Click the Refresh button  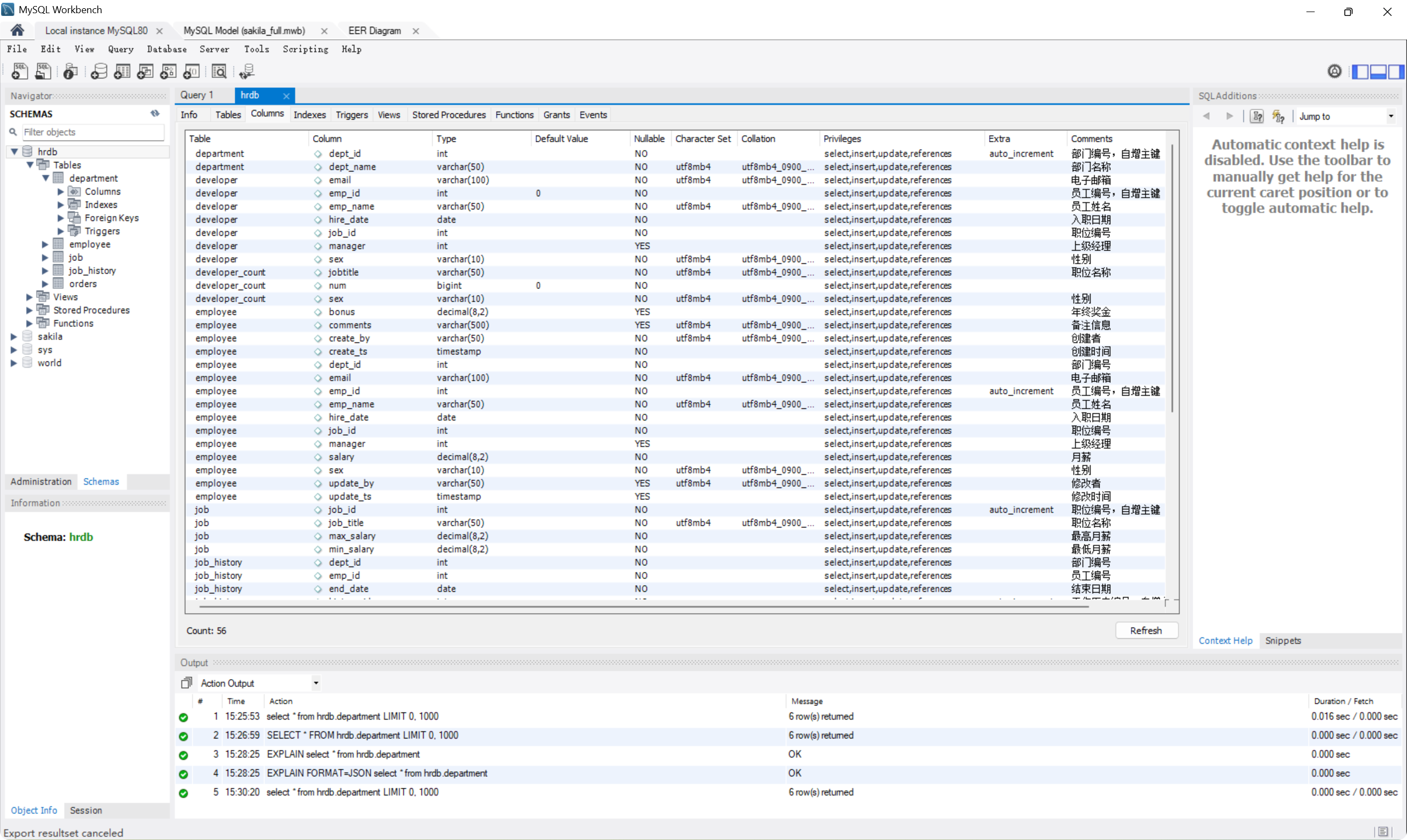1145,631
